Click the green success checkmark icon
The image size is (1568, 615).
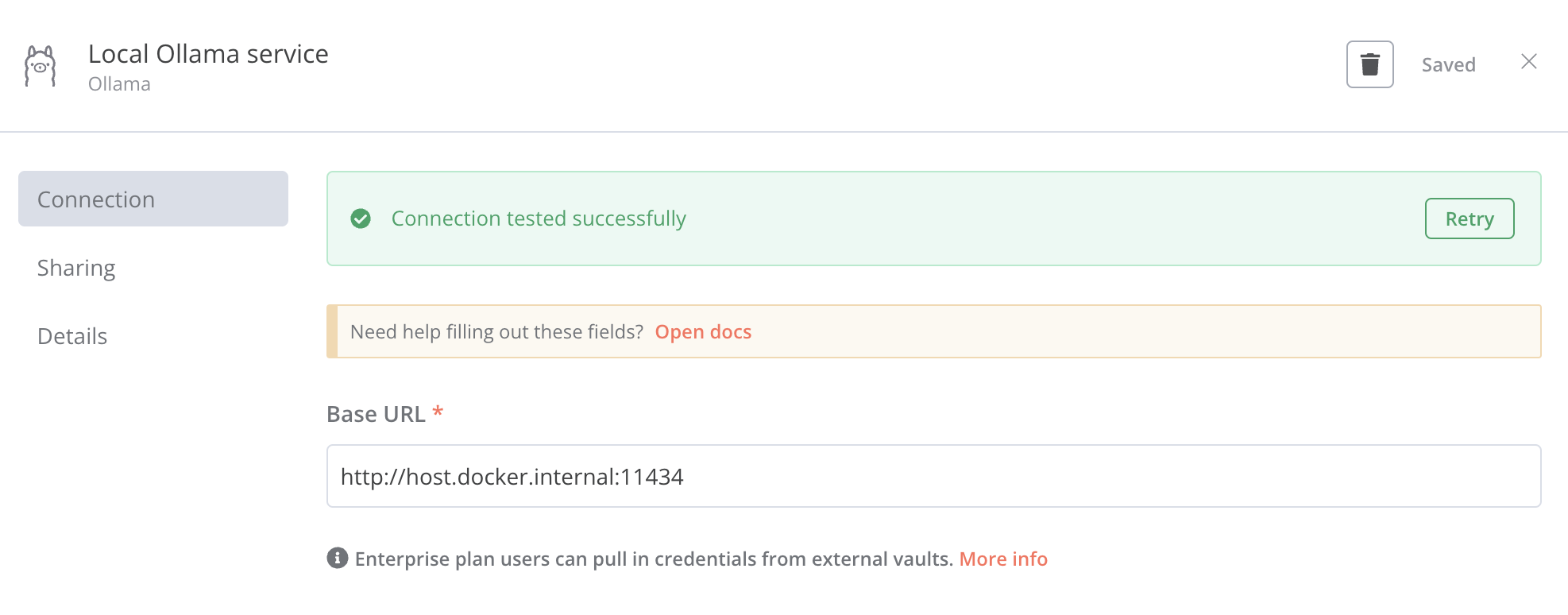click(x=361, y=219)
